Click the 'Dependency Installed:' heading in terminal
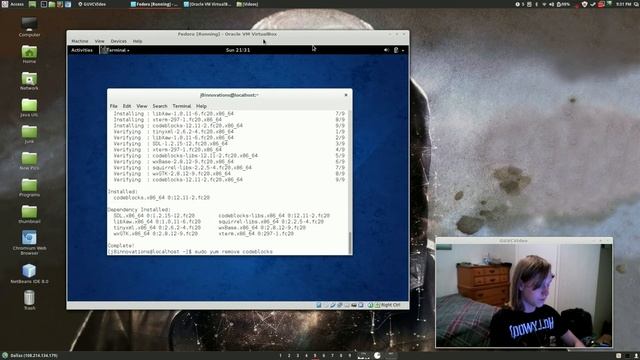The width and height of the screenshot is (640, 360). (x=139, y=209)
